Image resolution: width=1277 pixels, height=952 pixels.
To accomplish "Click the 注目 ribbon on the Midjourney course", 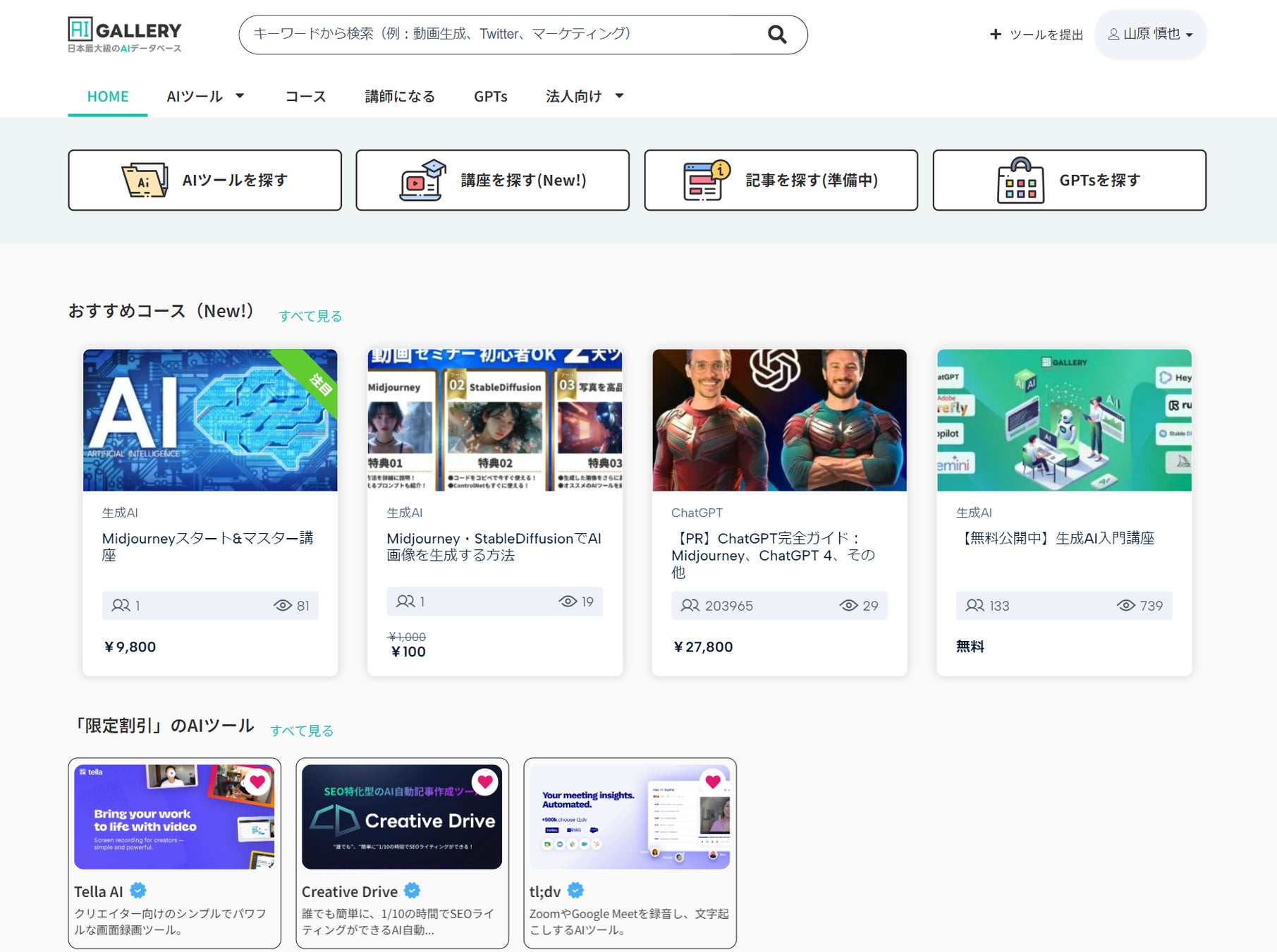I will point(319,383).
